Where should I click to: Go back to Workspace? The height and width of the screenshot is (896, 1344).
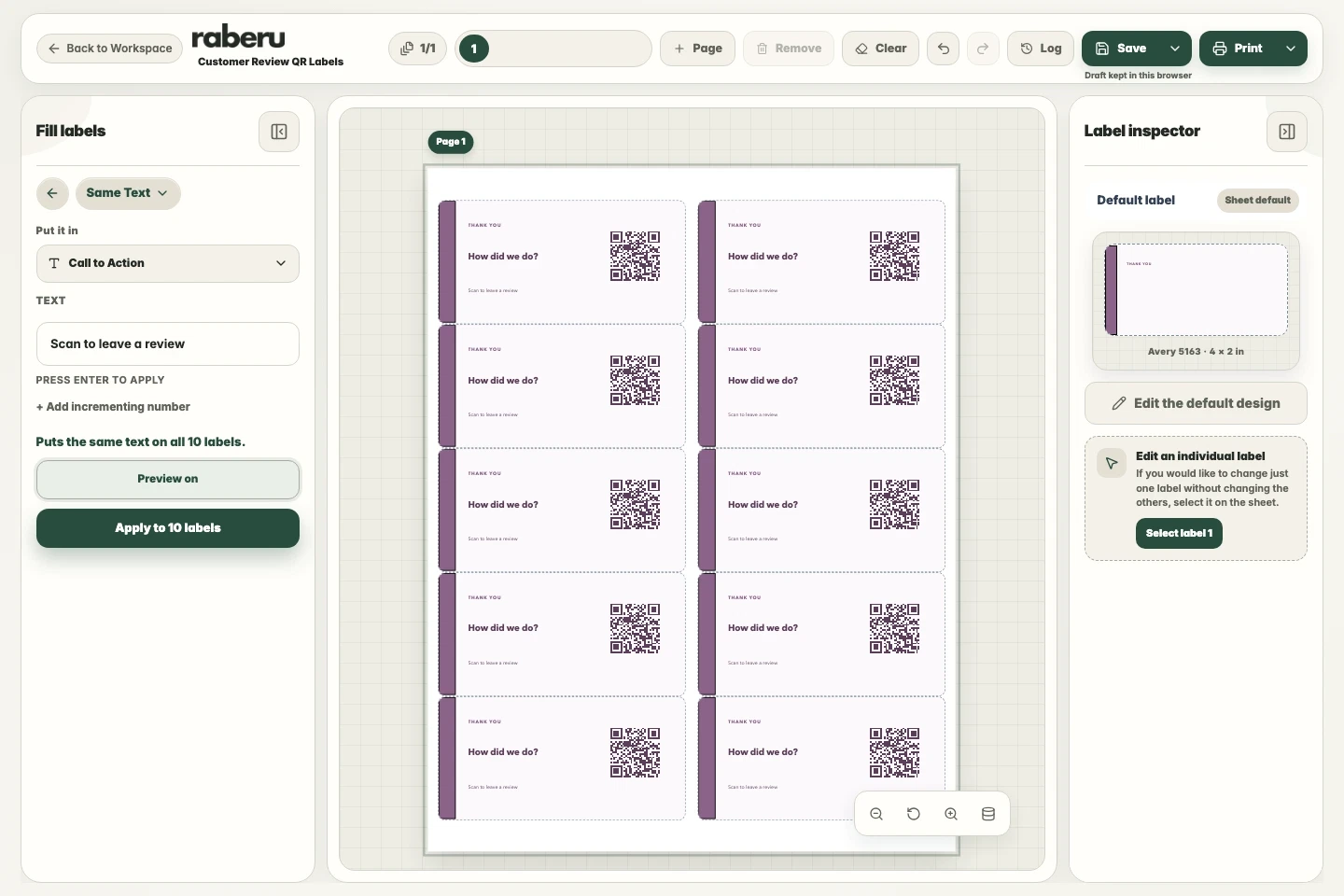110,49
